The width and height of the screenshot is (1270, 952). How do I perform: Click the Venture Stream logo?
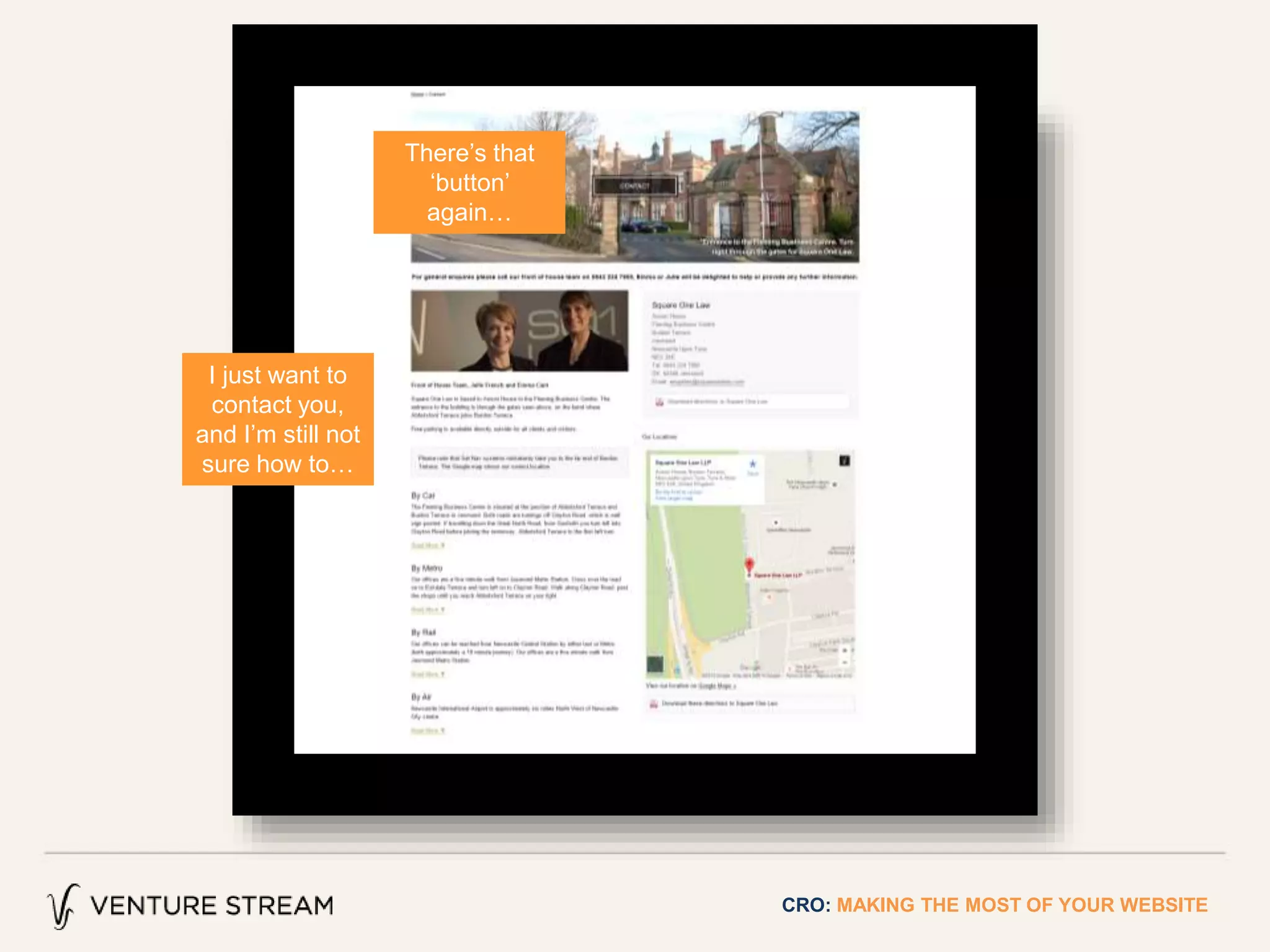190,906
